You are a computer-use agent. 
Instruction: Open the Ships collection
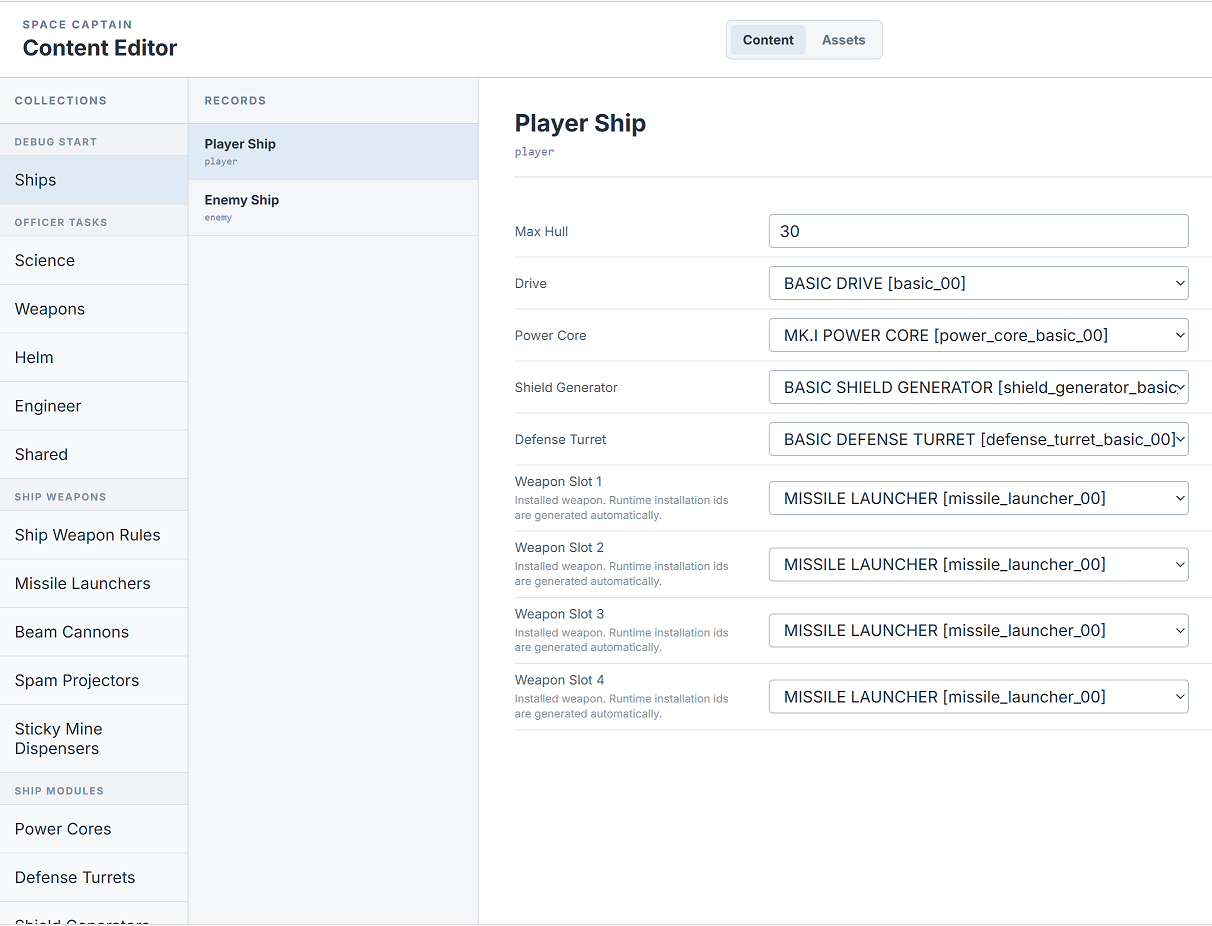(94, 180)
